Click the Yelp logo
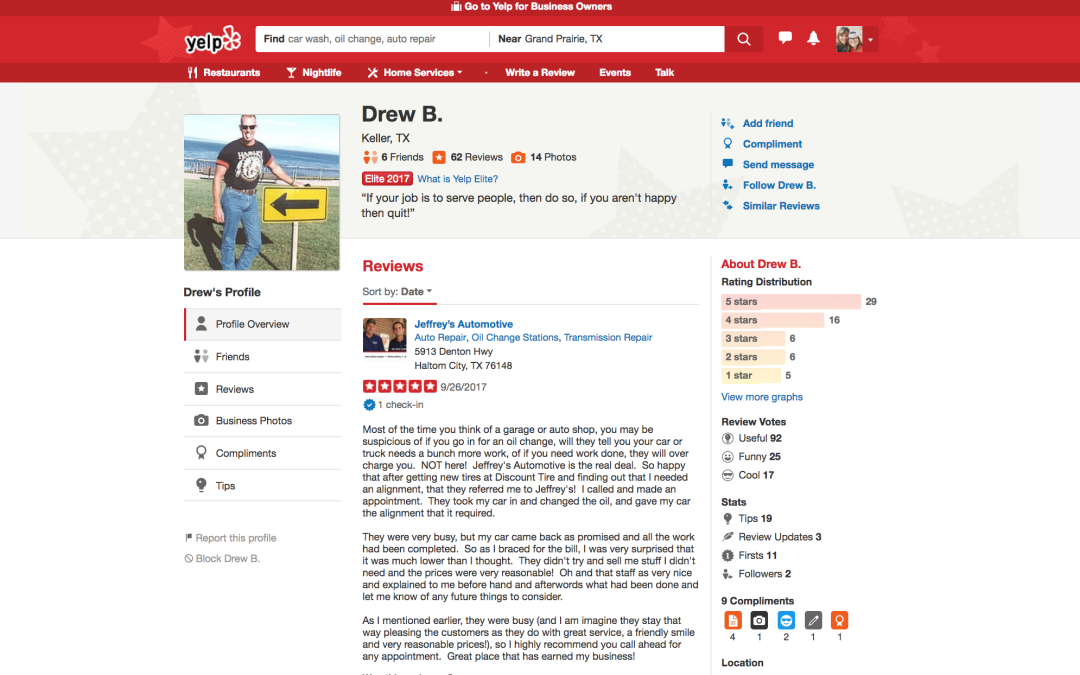 tap(213, 40)
